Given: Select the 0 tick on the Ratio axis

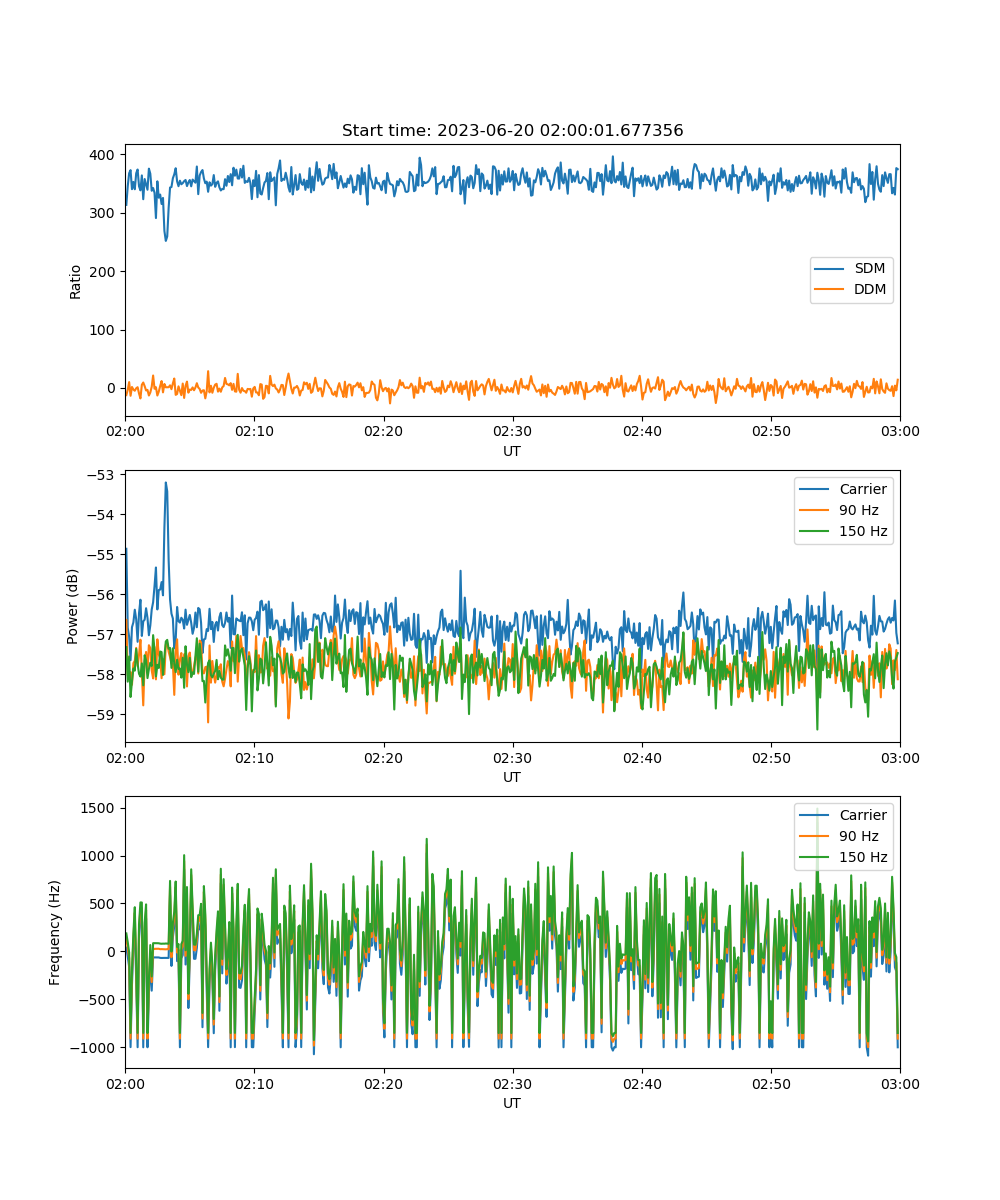Looking at the screenshot, I should pos(113,388).
